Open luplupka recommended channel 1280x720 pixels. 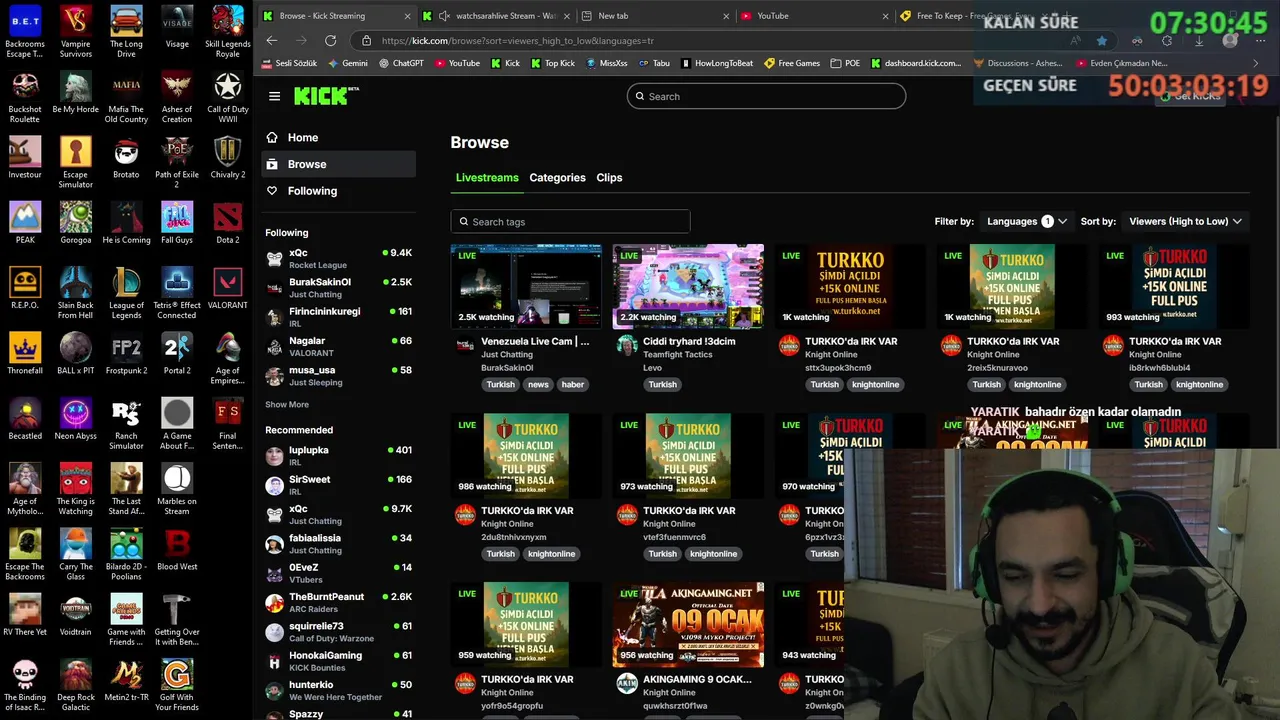click(x=339, y=456)
